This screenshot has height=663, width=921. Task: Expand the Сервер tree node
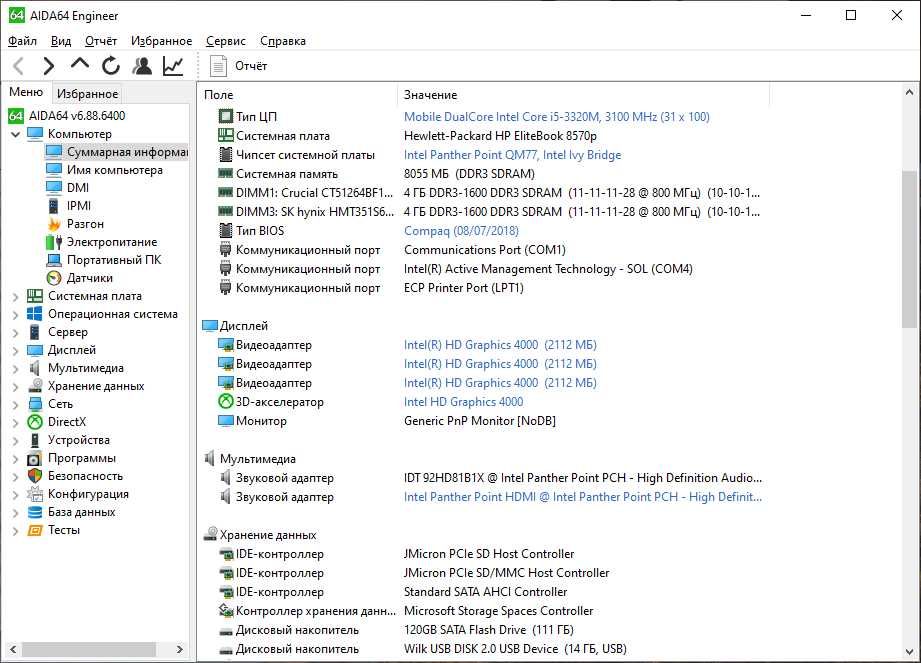coord(16,333)
